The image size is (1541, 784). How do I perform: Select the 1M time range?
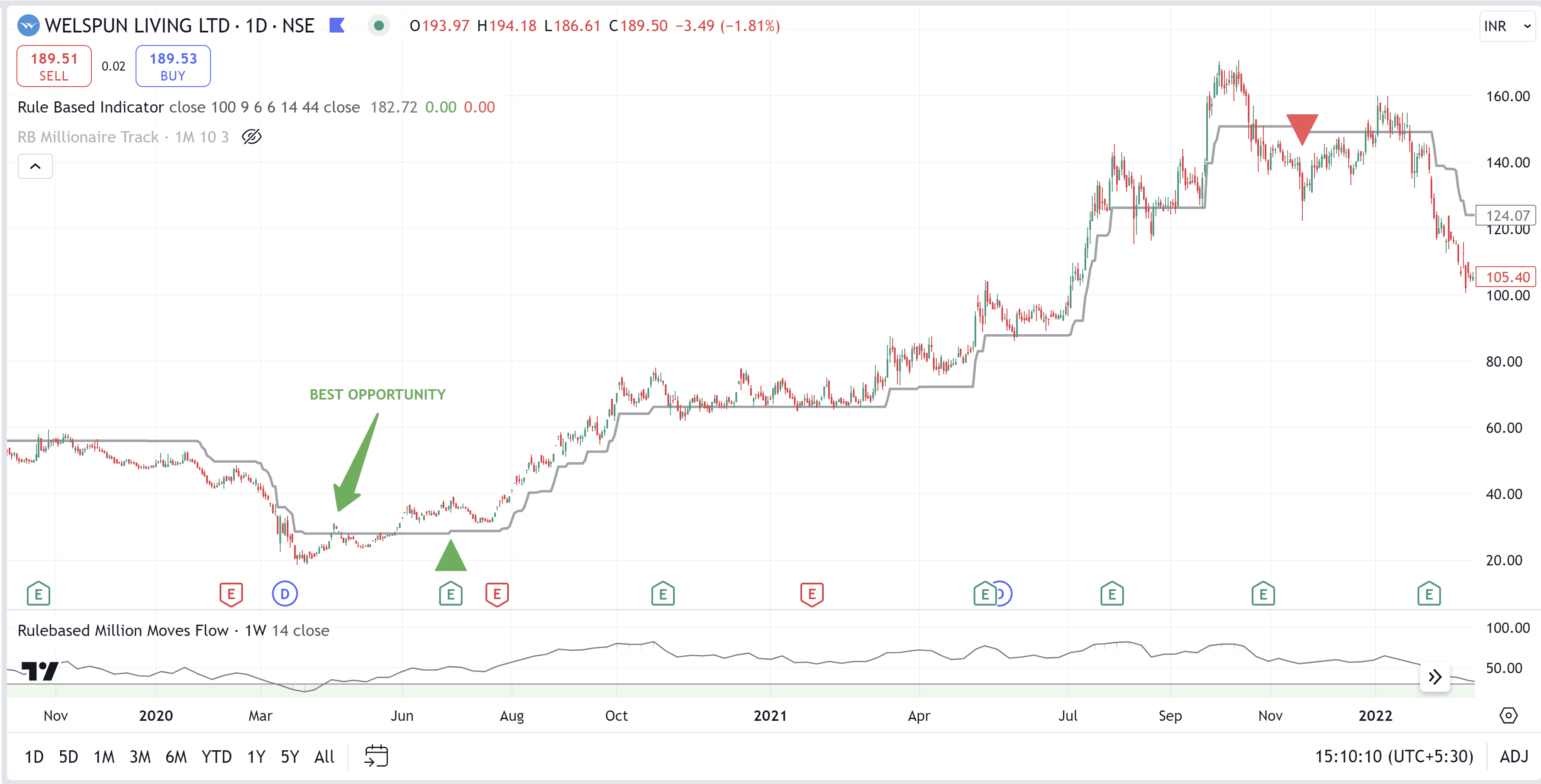click(104, 757)
